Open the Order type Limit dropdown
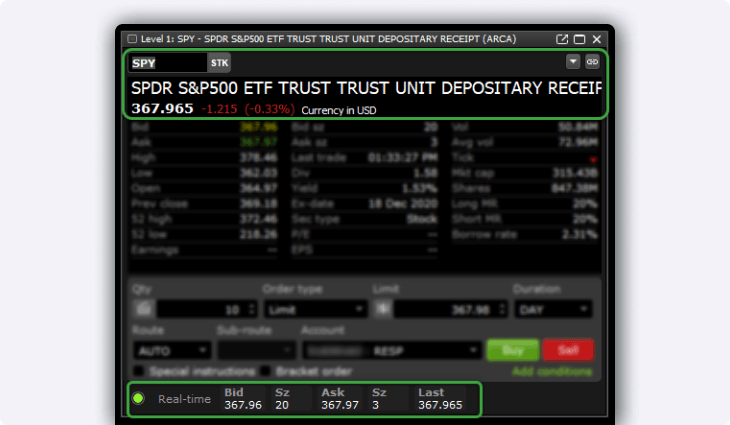This screenshot has height=425, width=730. [316, 310]
